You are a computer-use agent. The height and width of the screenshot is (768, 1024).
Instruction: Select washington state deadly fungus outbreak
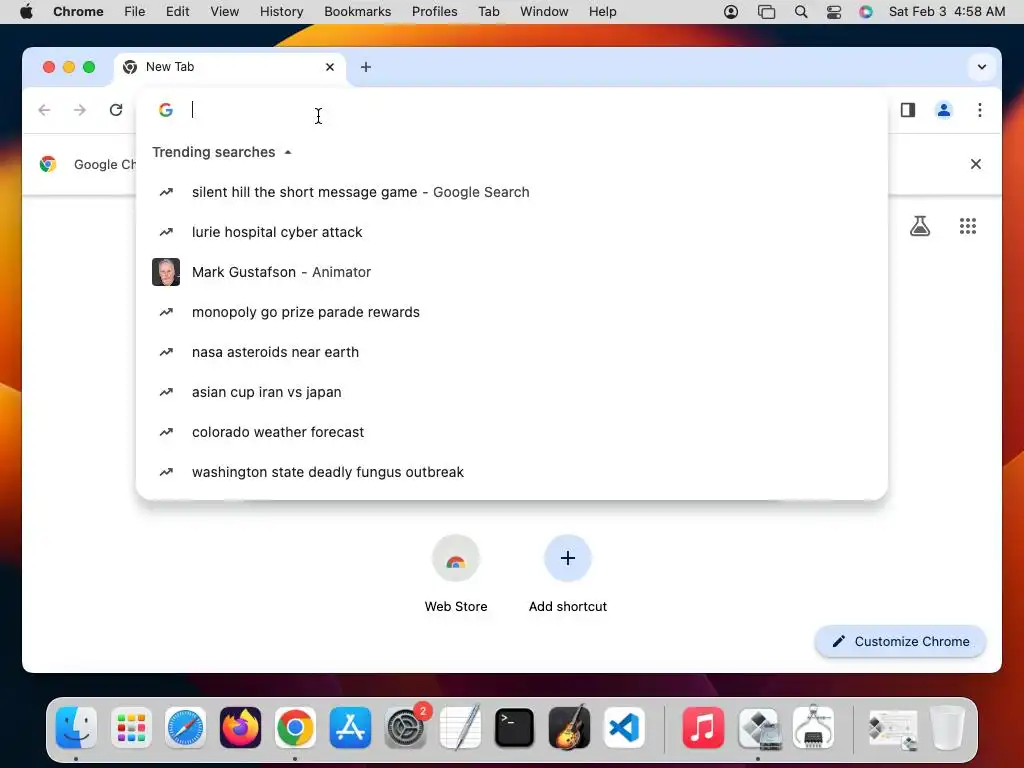tap(511, 472)
